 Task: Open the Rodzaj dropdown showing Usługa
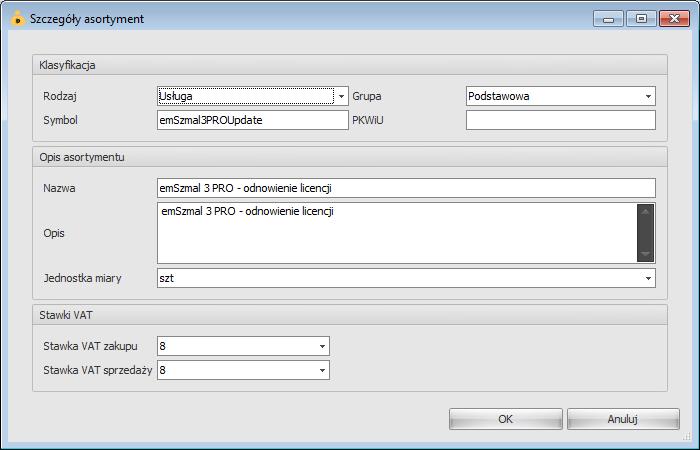pos(253,96)
